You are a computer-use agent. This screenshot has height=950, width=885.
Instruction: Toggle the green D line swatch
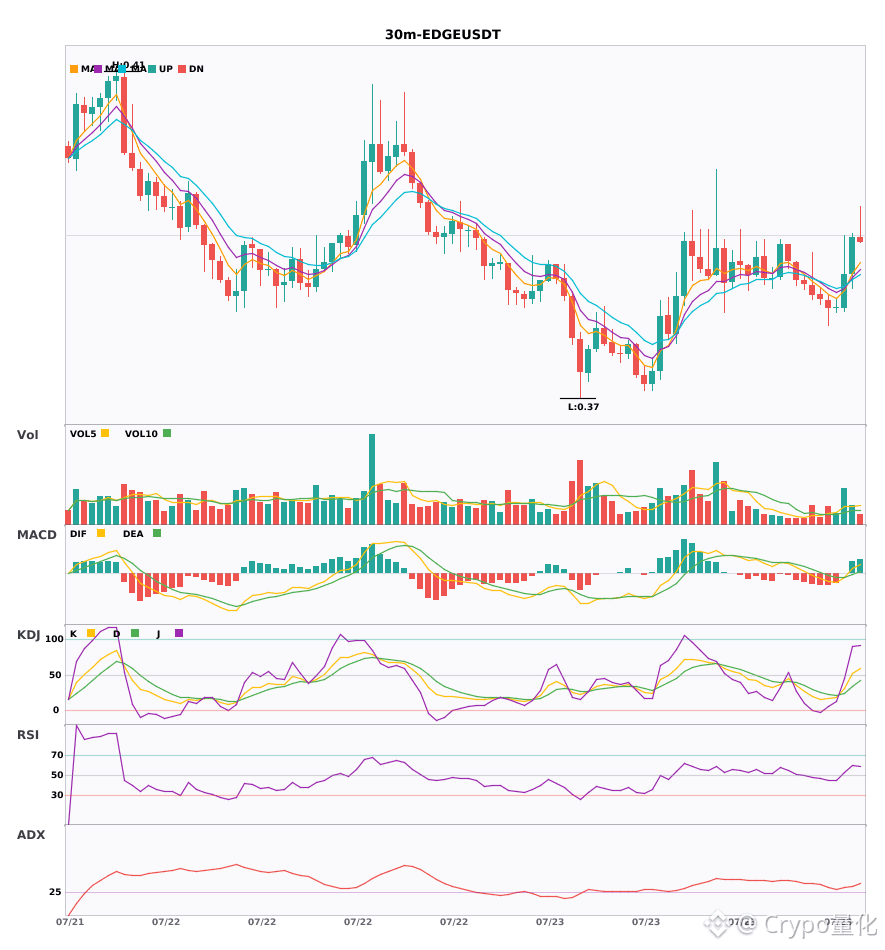[135, 633]
